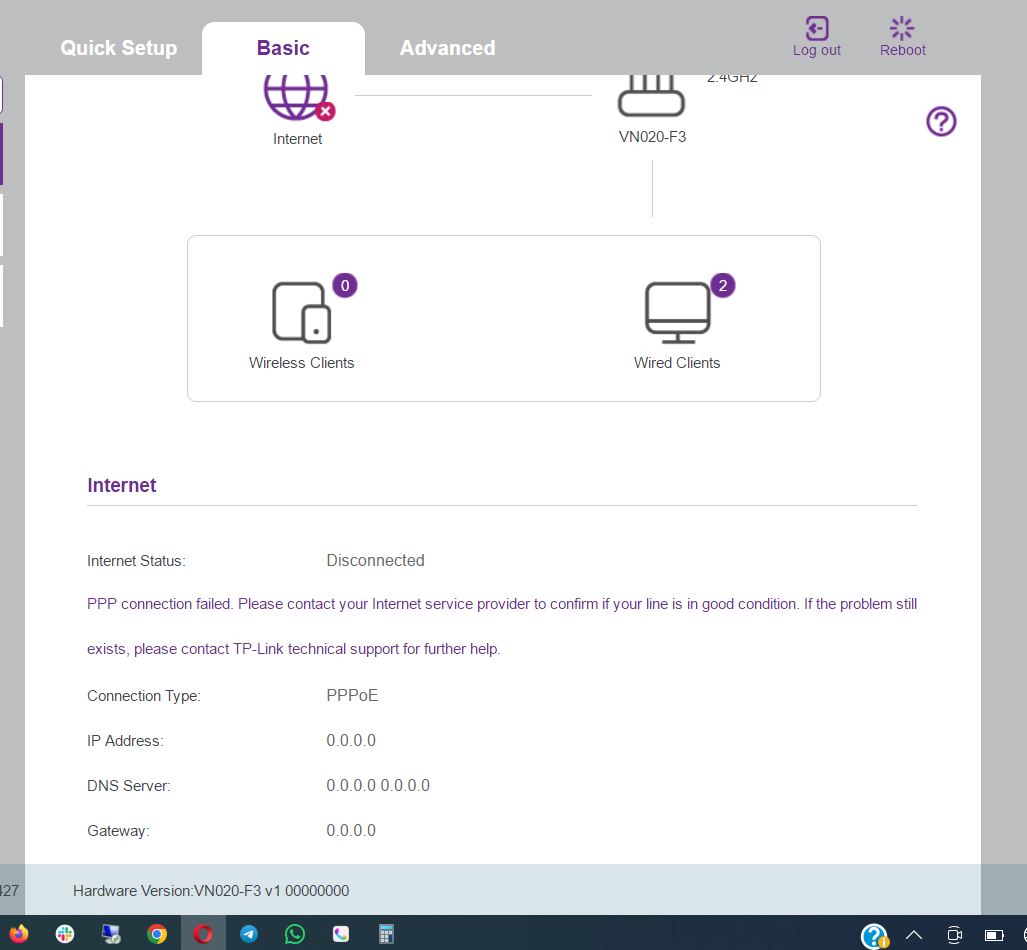Click the Internet label under globe
The height and width of the screenshot is (950, 1027).
(x=297, y=139)
